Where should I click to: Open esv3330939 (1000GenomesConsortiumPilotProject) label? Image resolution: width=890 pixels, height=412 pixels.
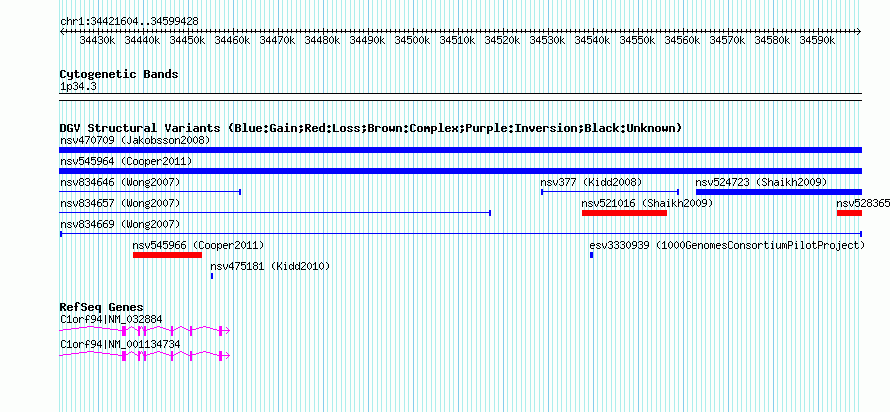[x=727, y=245]
